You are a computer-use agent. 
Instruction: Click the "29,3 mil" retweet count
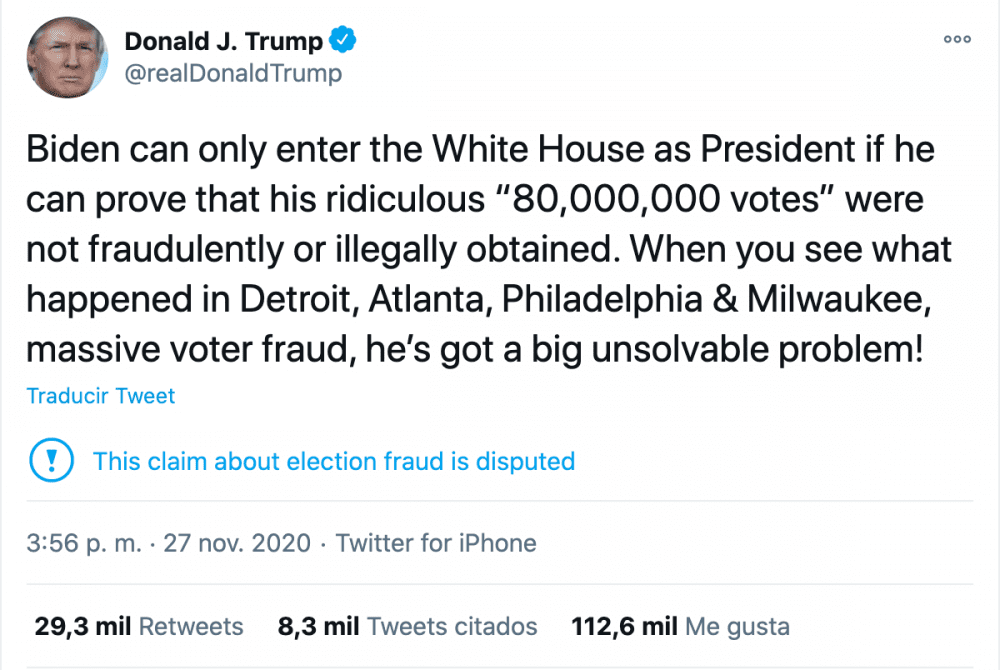tap(82, 627)
